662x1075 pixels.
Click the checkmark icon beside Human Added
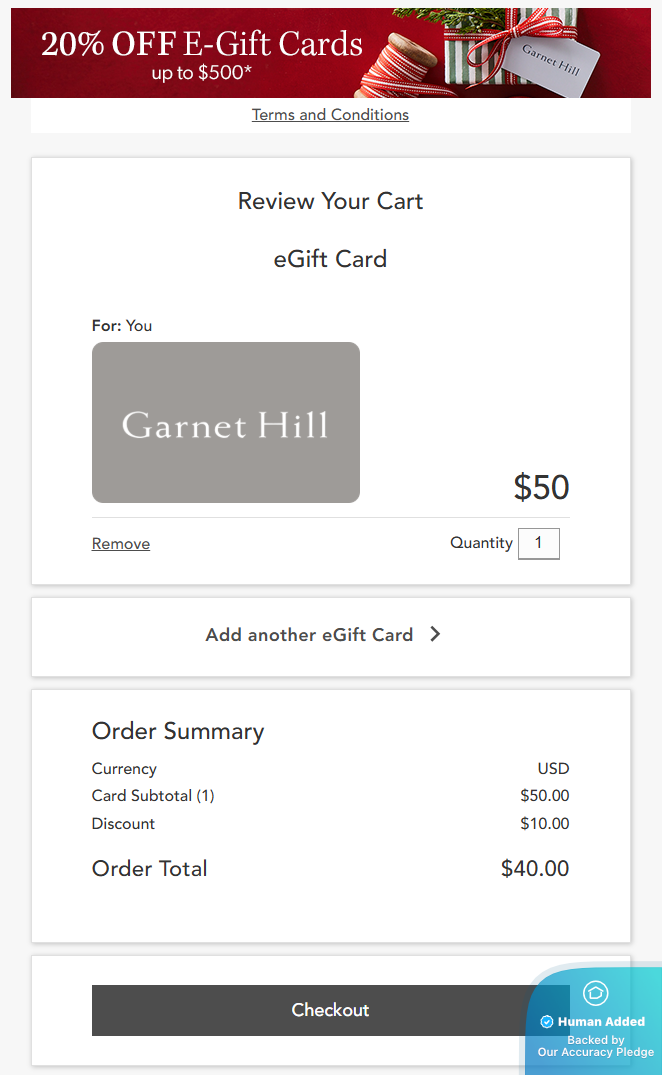pyautogui.click(x=547, y=1022)
